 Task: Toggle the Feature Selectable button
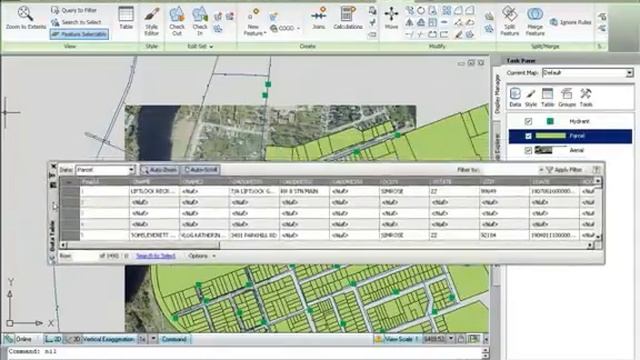point(80,34)
